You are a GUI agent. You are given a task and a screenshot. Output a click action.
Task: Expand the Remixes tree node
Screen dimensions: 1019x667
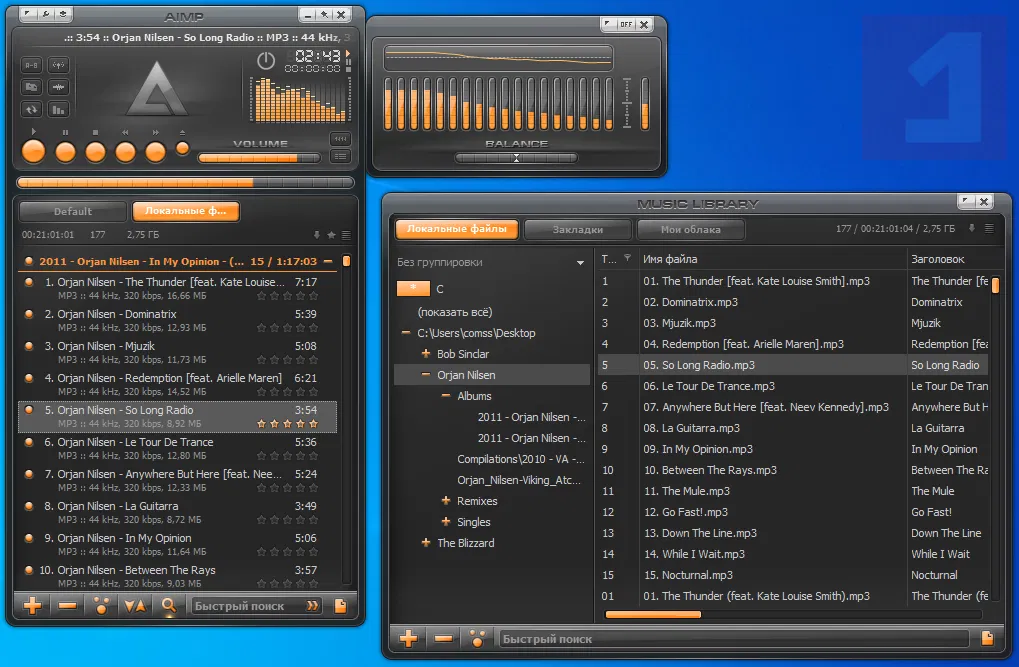click(x=446, y=501)
